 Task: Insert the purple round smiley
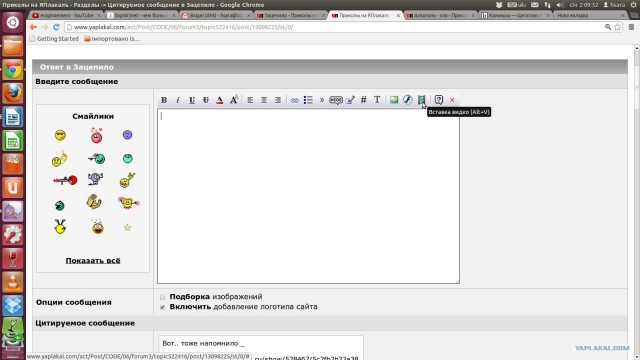click(127, 135)
